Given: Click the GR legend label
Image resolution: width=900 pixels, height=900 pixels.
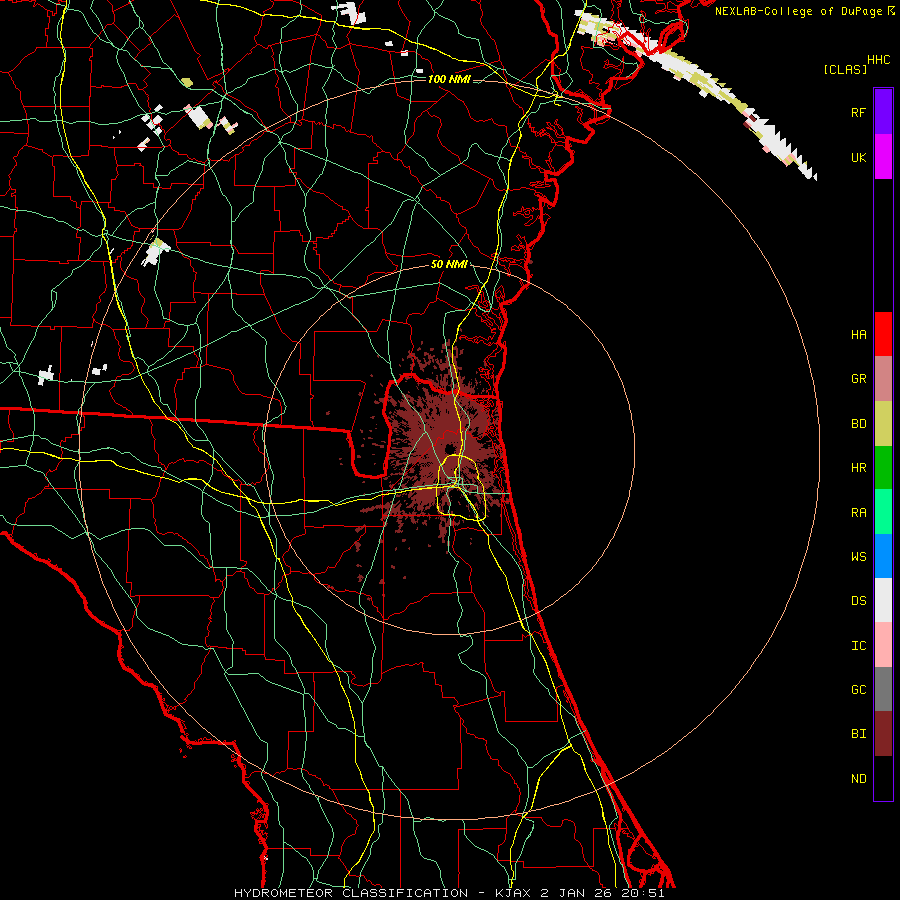Looking at the screenshot, I should click(x=858, y=379).
